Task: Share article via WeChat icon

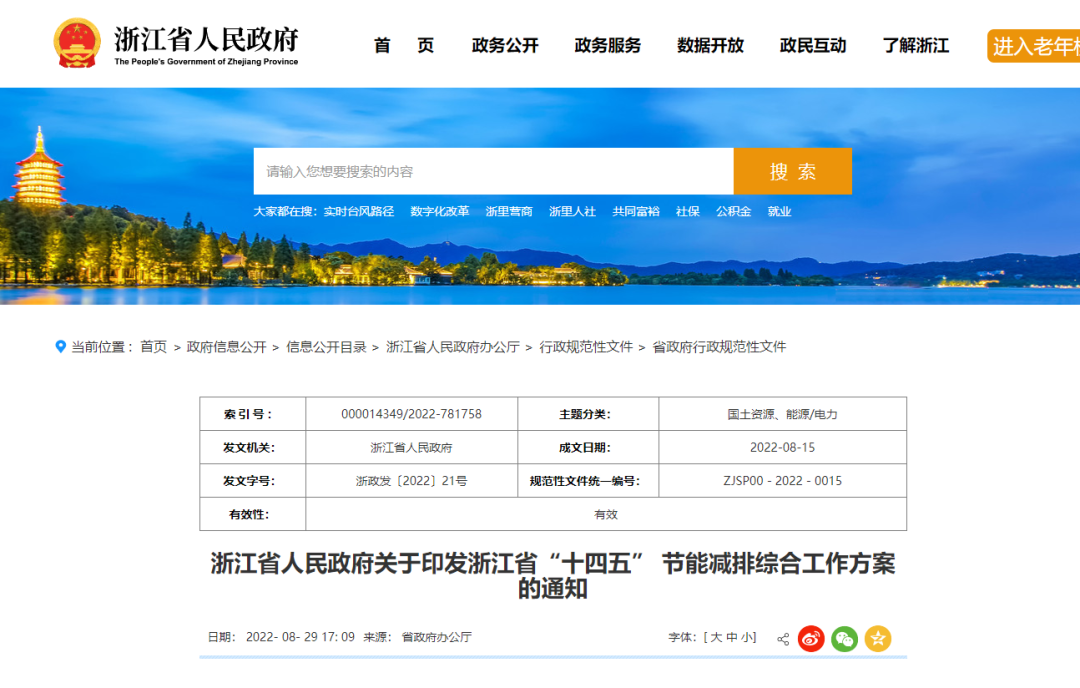Action: 845,639
